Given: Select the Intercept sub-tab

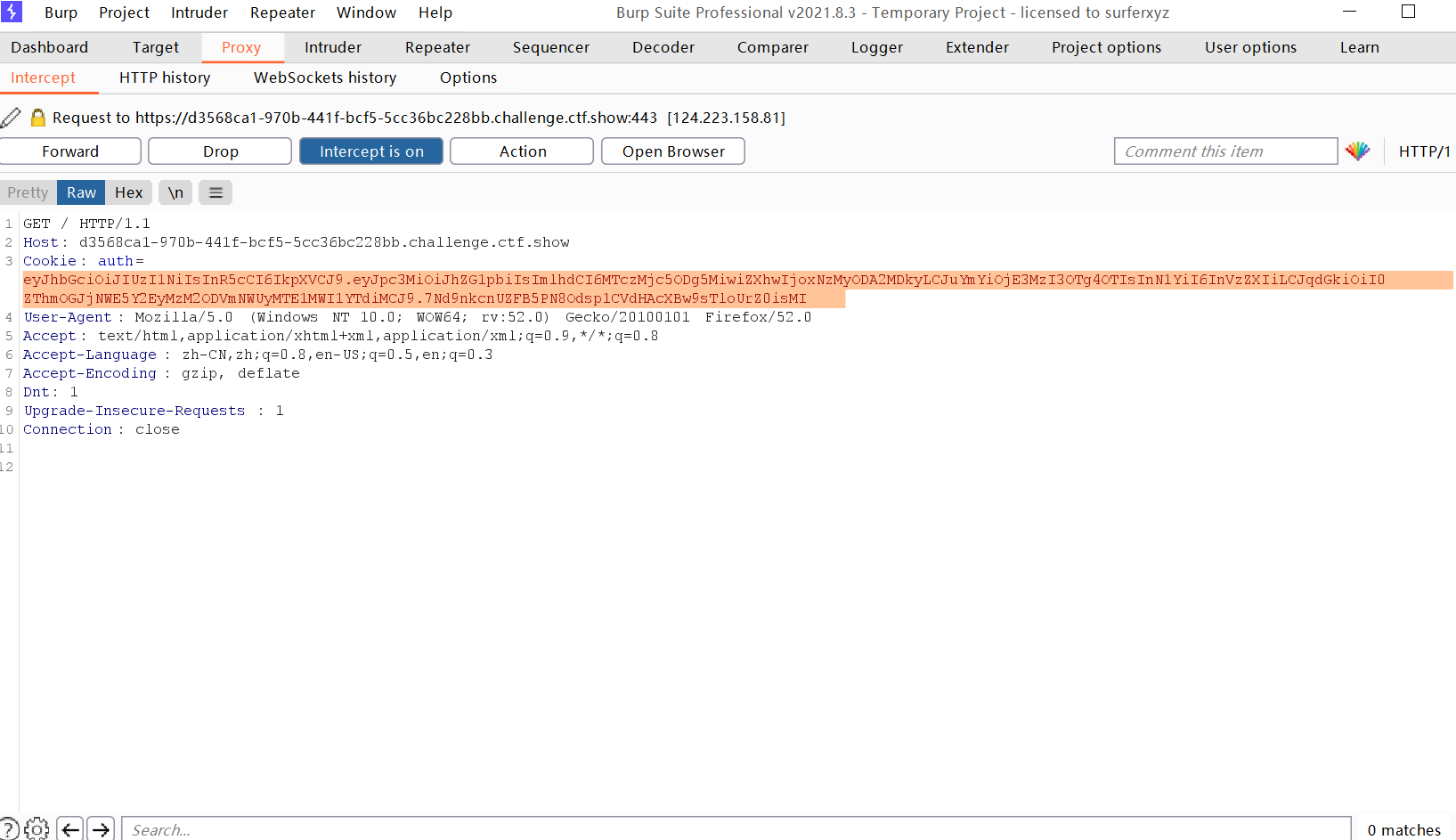Looking at the screenshot, I should pyautogui.click(x=43, y=77).
